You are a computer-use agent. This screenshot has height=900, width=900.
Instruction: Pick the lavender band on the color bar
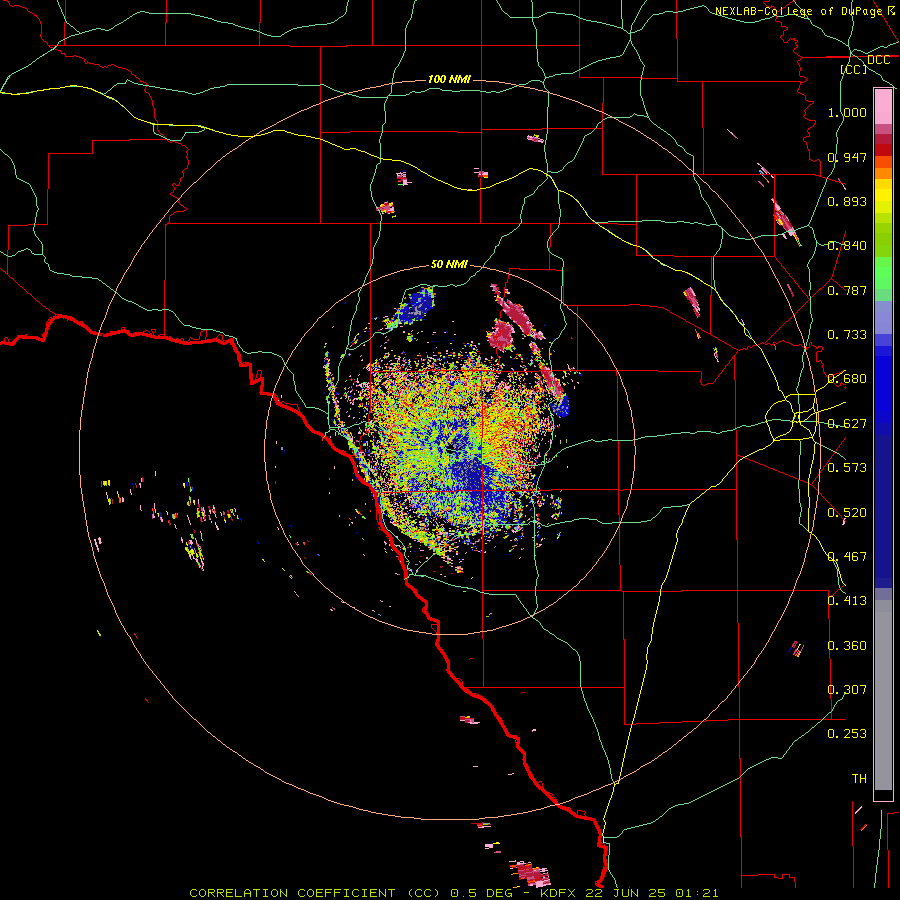pyautogui.click(x=883, y=318)
